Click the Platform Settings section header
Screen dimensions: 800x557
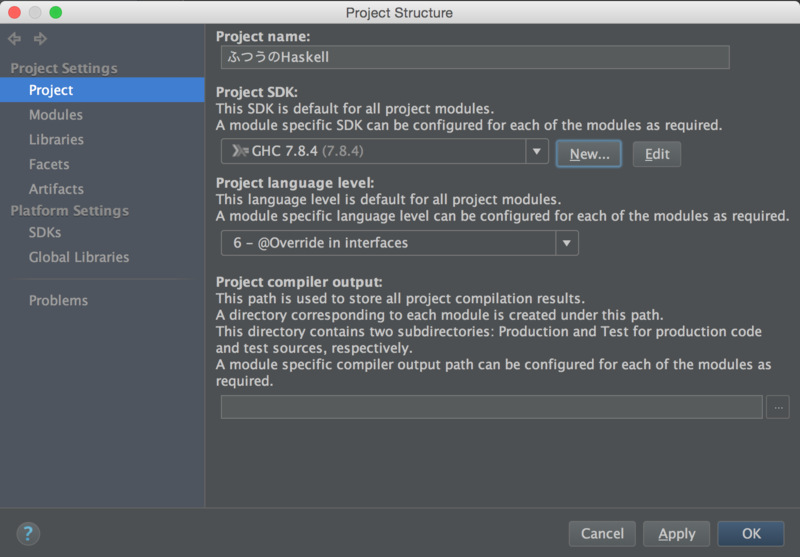pyautogui.click(x=69, y=211)
